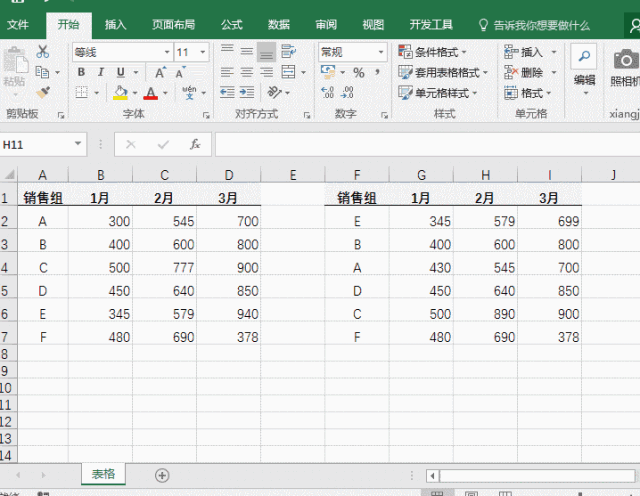
Task: Expand the fill color arrow
Action: (135, 93)
